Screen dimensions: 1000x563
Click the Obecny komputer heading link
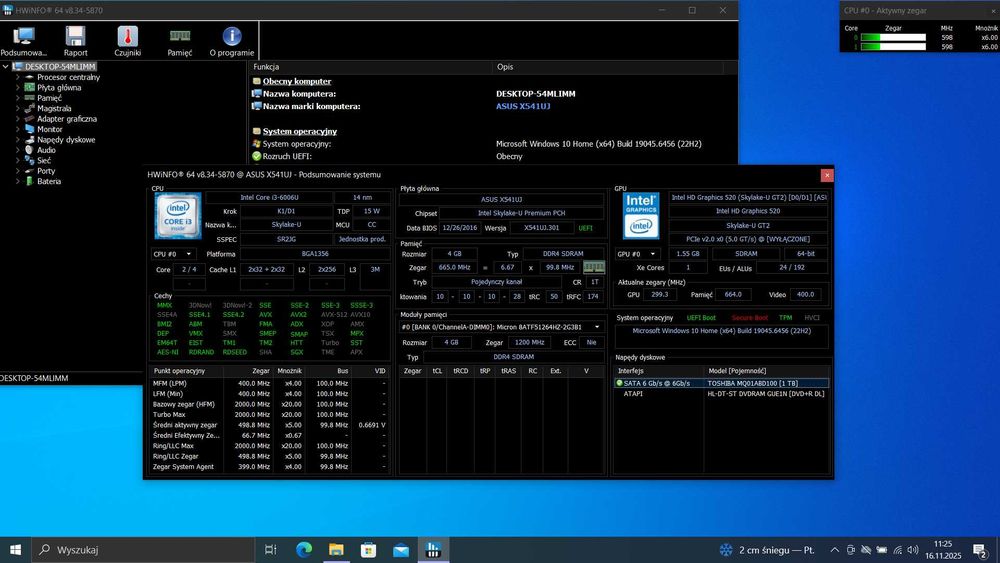297,82
